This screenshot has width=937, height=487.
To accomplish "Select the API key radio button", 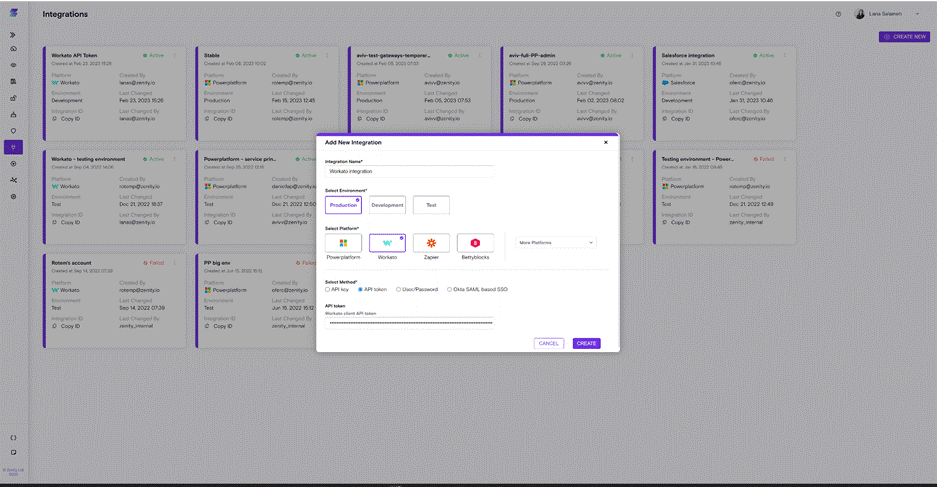I will pyautogui.click(x=328, y=290).
